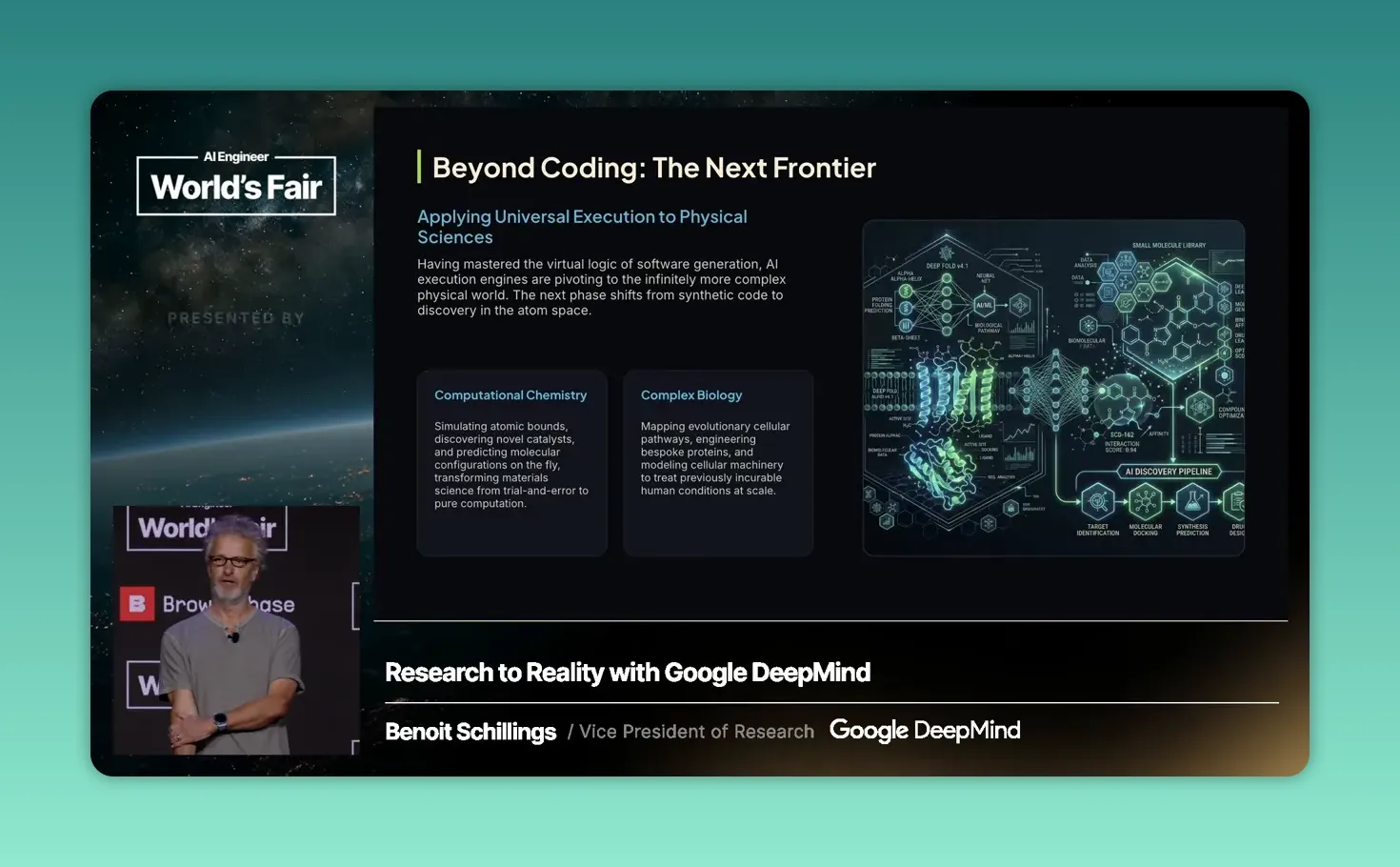Viewport: 1400px width, 867px height.
Task: Click the Computational Chemistry card heading
Action: click(510, 395)
